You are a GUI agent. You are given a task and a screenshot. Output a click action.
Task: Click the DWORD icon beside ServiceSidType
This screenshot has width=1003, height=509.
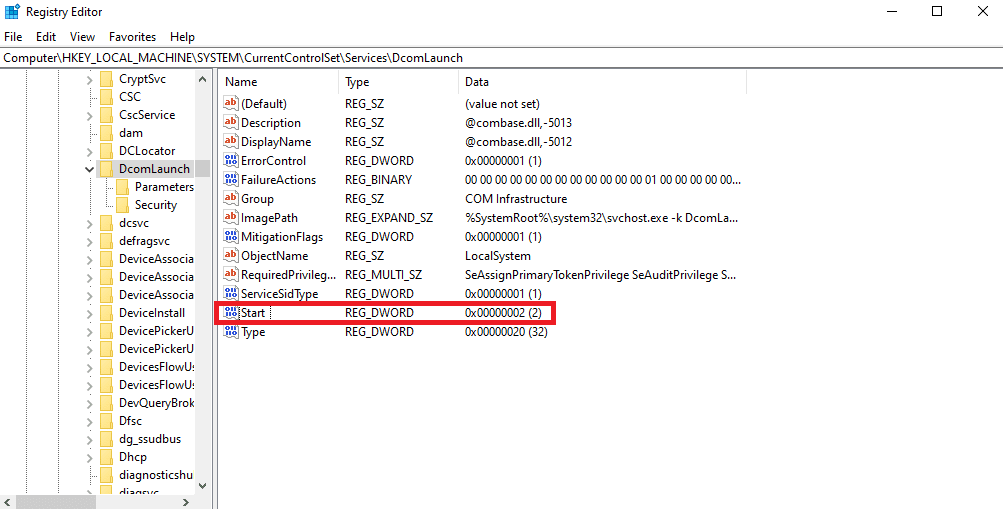coord(230,294)
